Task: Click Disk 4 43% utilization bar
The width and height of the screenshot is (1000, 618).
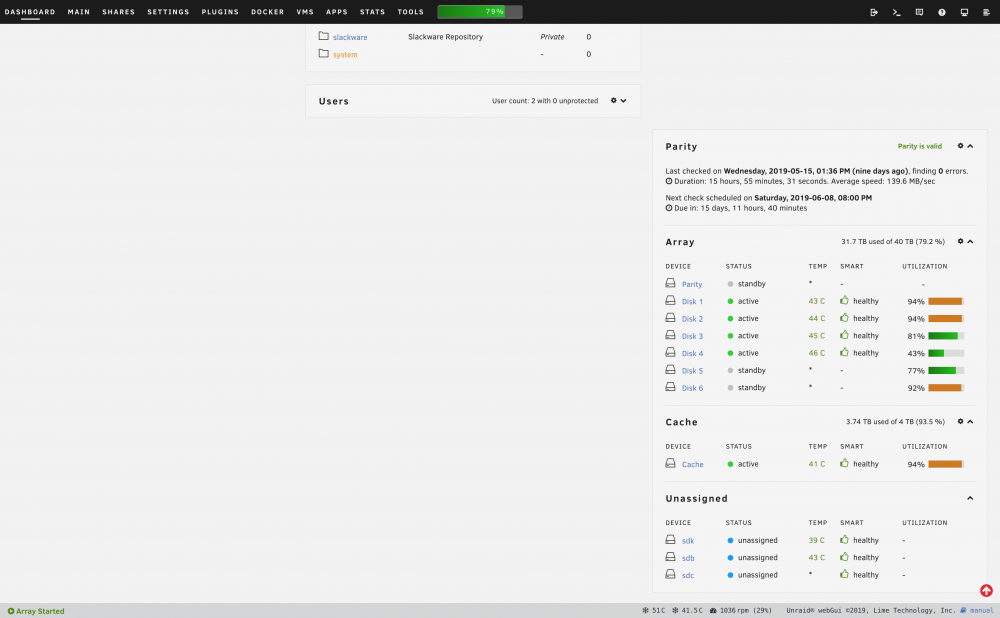Action: pos(946,353)
